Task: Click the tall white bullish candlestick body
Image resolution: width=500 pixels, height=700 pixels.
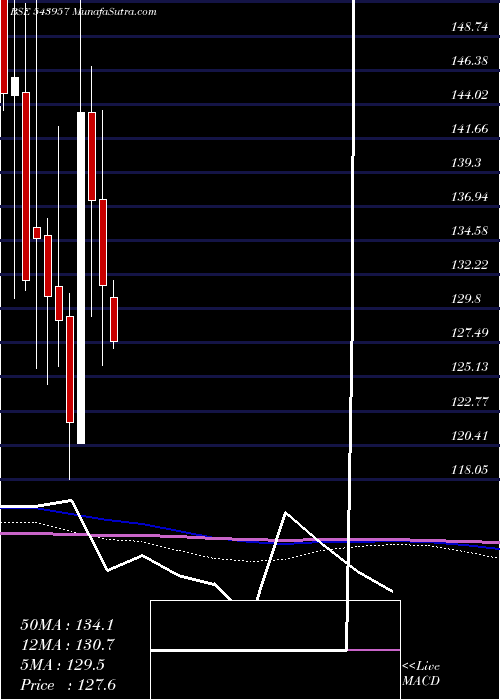Action: (81, 278)
